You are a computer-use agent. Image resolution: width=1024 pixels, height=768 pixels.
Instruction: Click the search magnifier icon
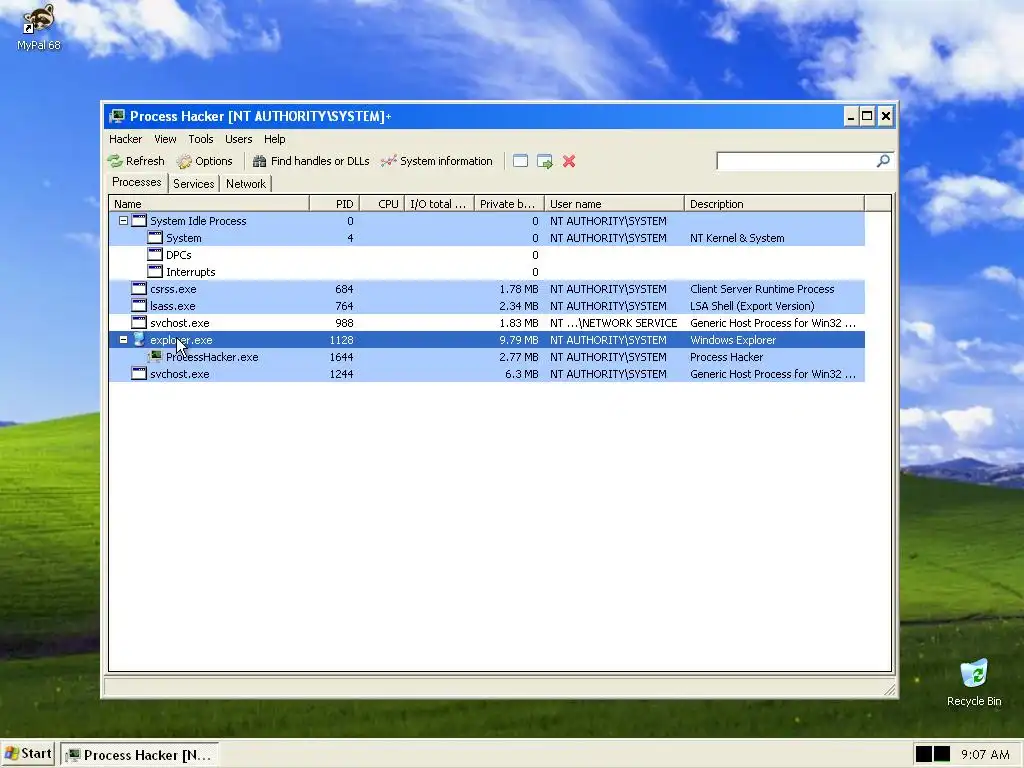click(883, 161)
